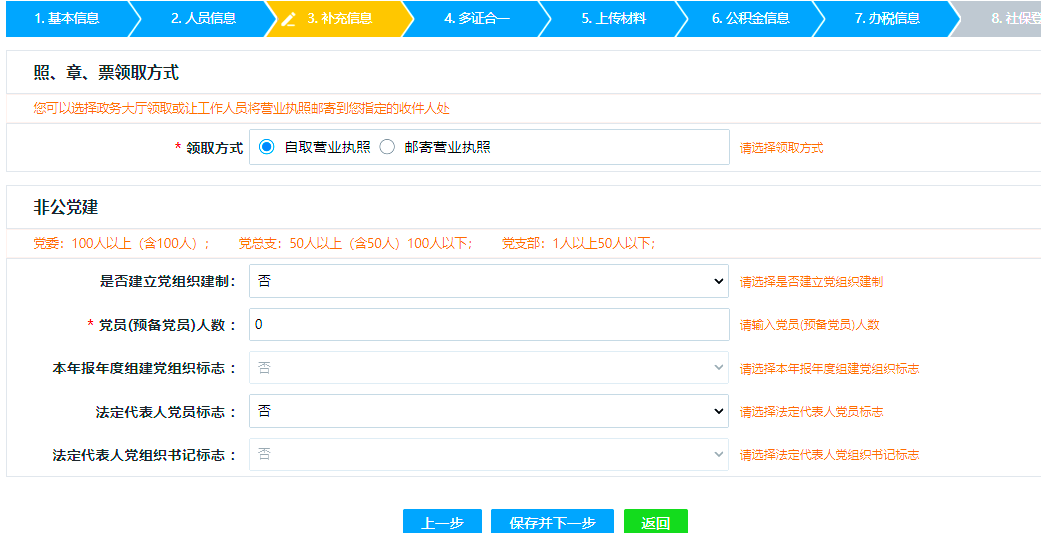1041x533 pixels.
Task: Open step 6. 公积金信息
Action: tap(750, 18)
